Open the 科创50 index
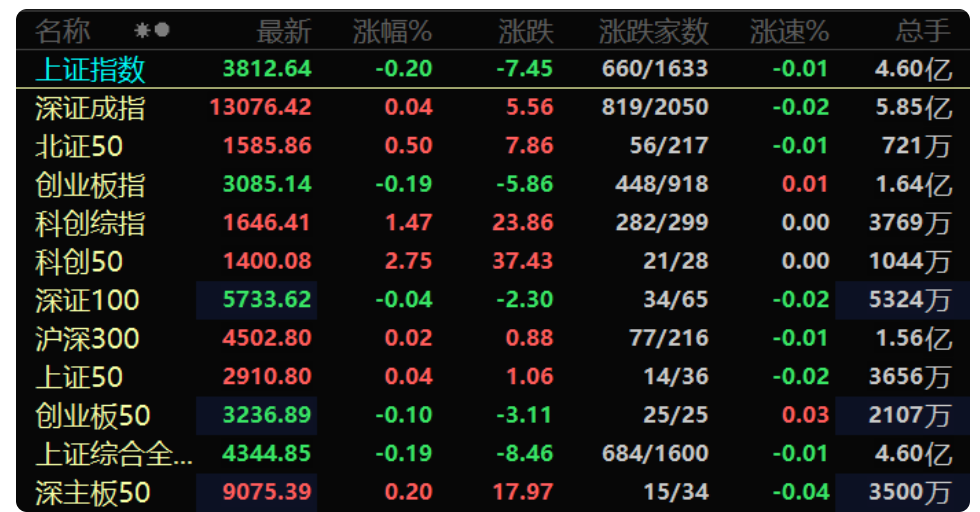980x512 pixels. (x=79, y=262)
